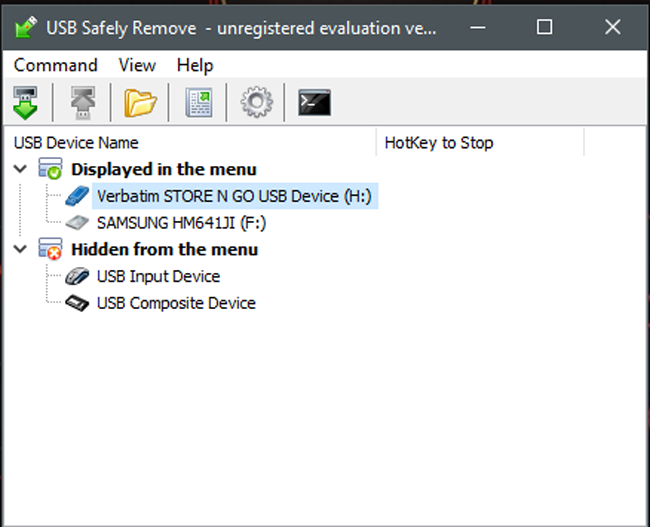
Task: Click the green Stop device toolbar icon
Action: click(x=25, y=102)
